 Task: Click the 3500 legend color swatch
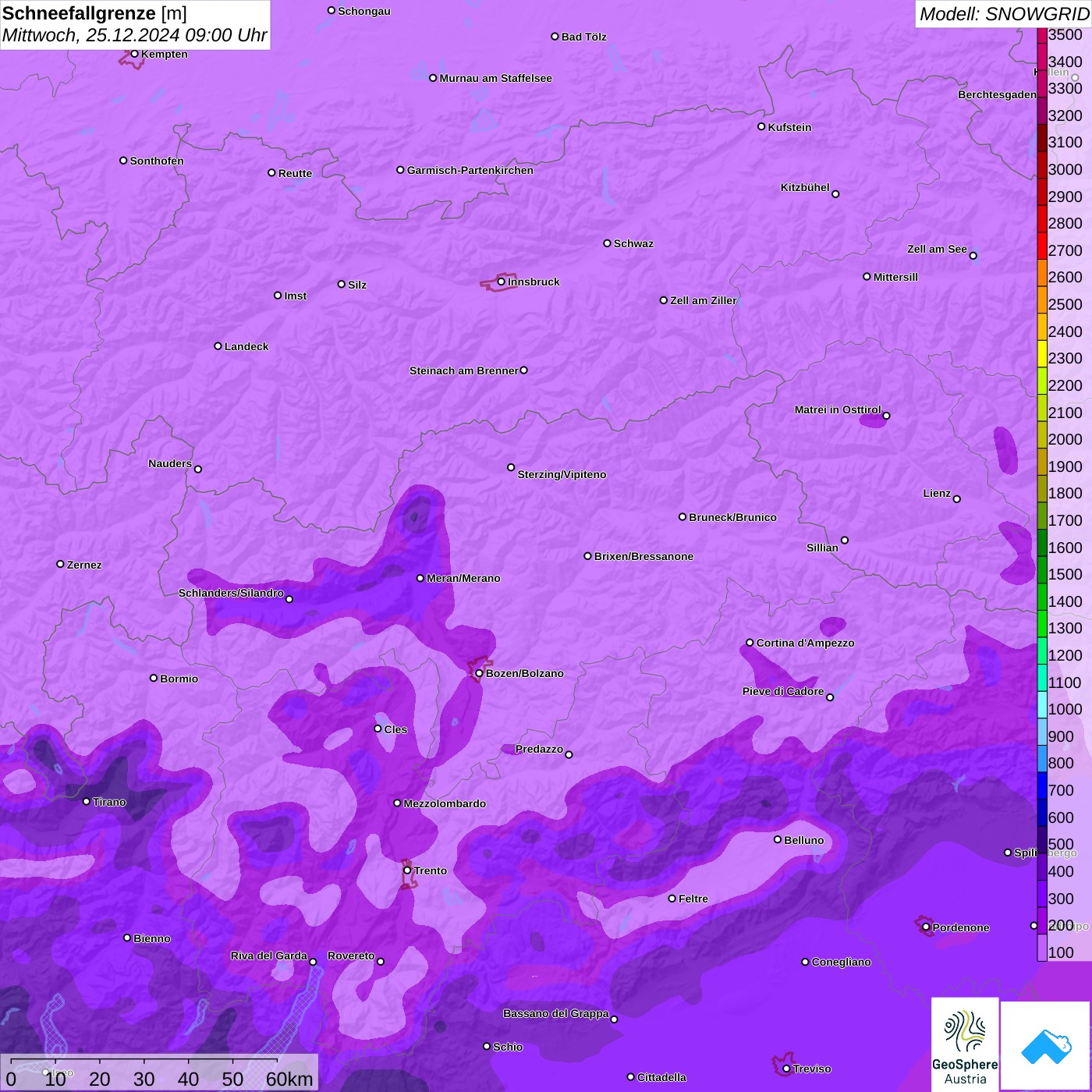[x=1041, y=35]
